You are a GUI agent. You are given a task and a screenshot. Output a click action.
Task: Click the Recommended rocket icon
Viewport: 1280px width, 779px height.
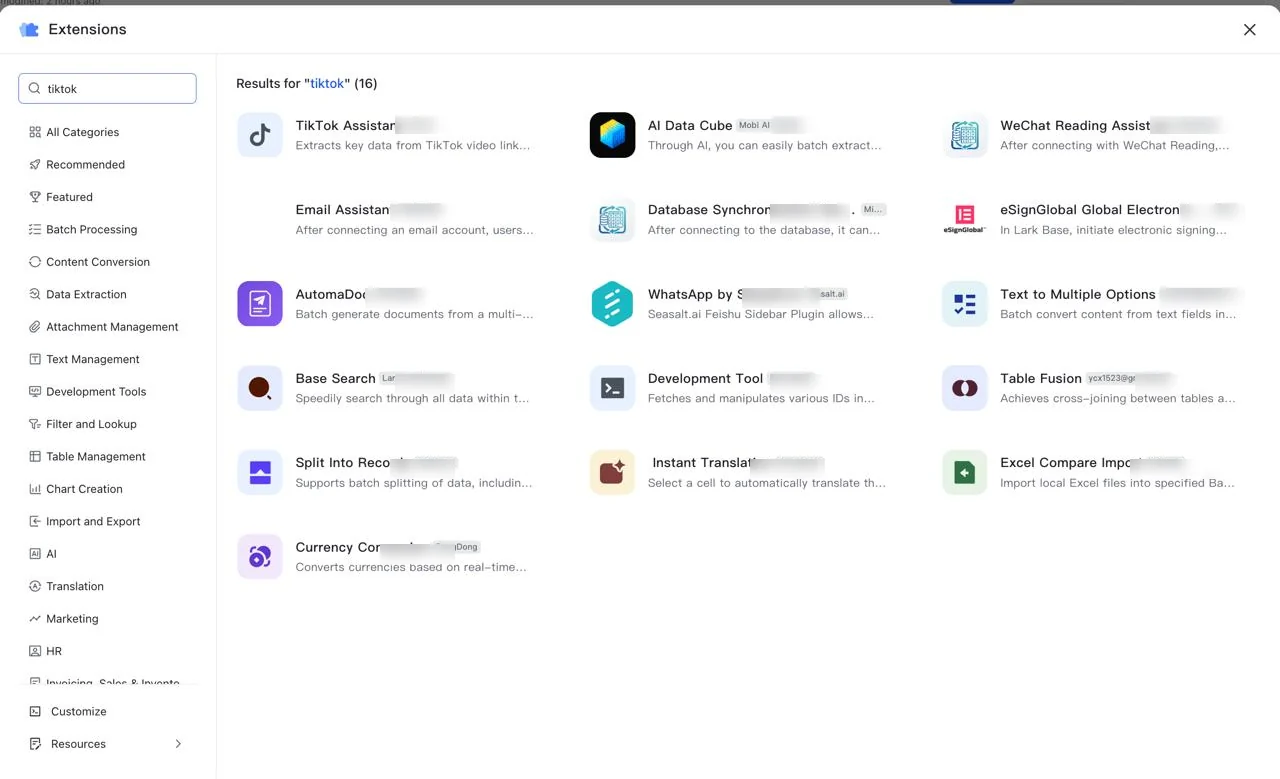click(x=35, y=164)
